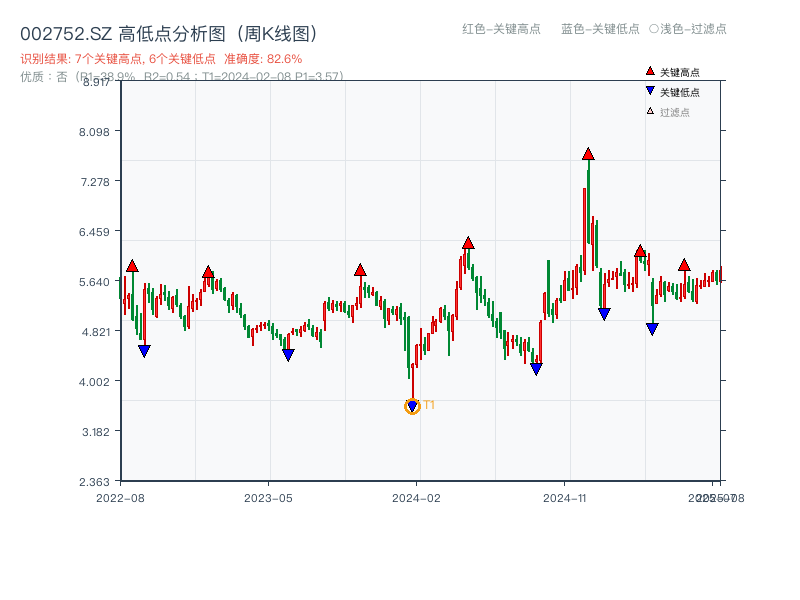Click the white triangle filter-point legend icon
This screenshot has width=800, height=600.
click(650, 111)
